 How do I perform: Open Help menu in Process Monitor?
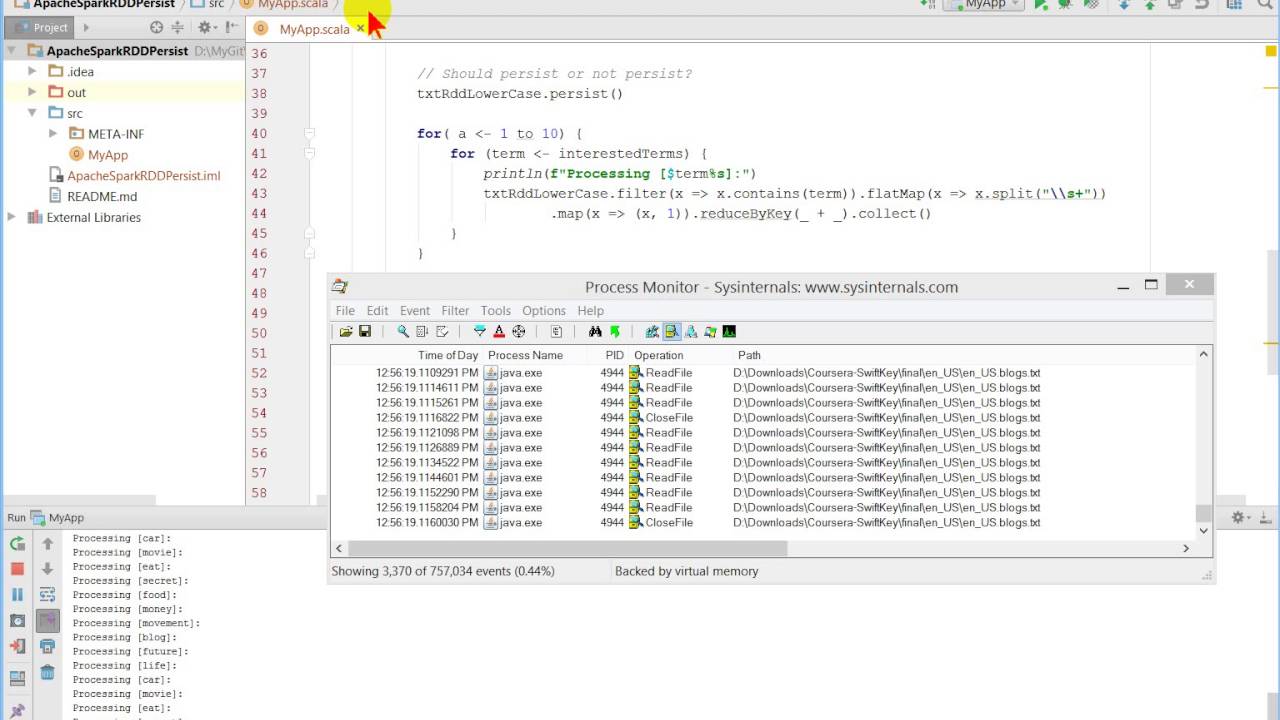pos(591,310)
